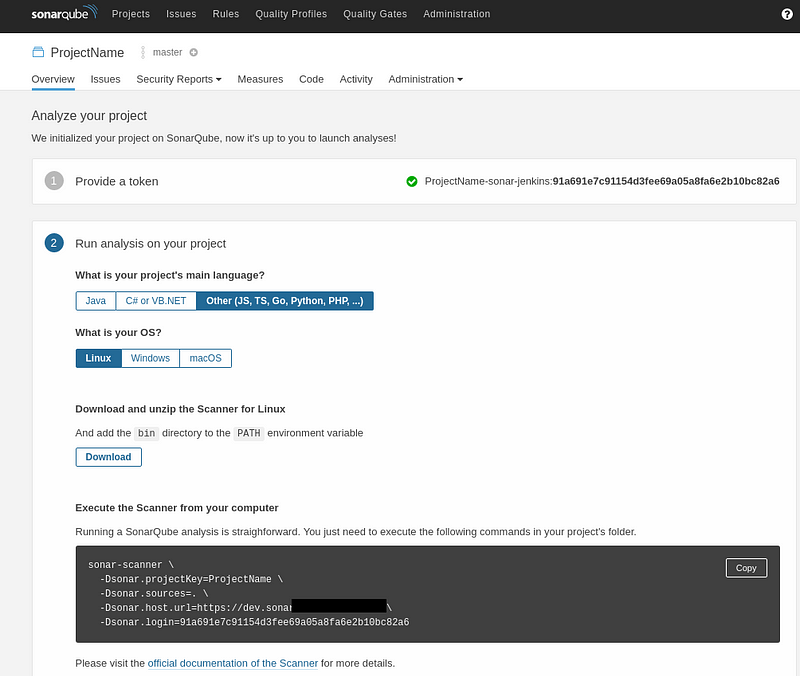Click the step 1 circle badge
The height and width of the screenshot is (676, 800).
point(54,181)
